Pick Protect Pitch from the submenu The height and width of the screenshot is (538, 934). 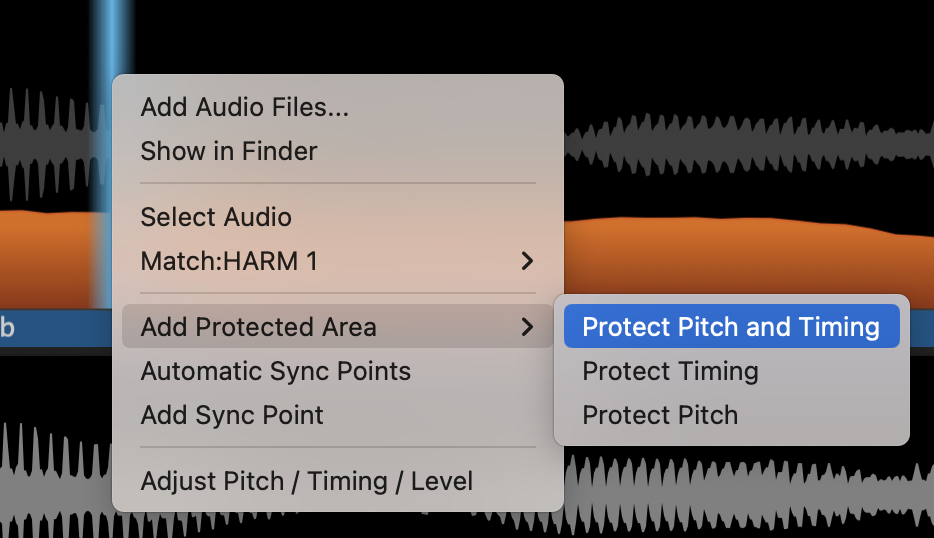click(x=660, y=415)
